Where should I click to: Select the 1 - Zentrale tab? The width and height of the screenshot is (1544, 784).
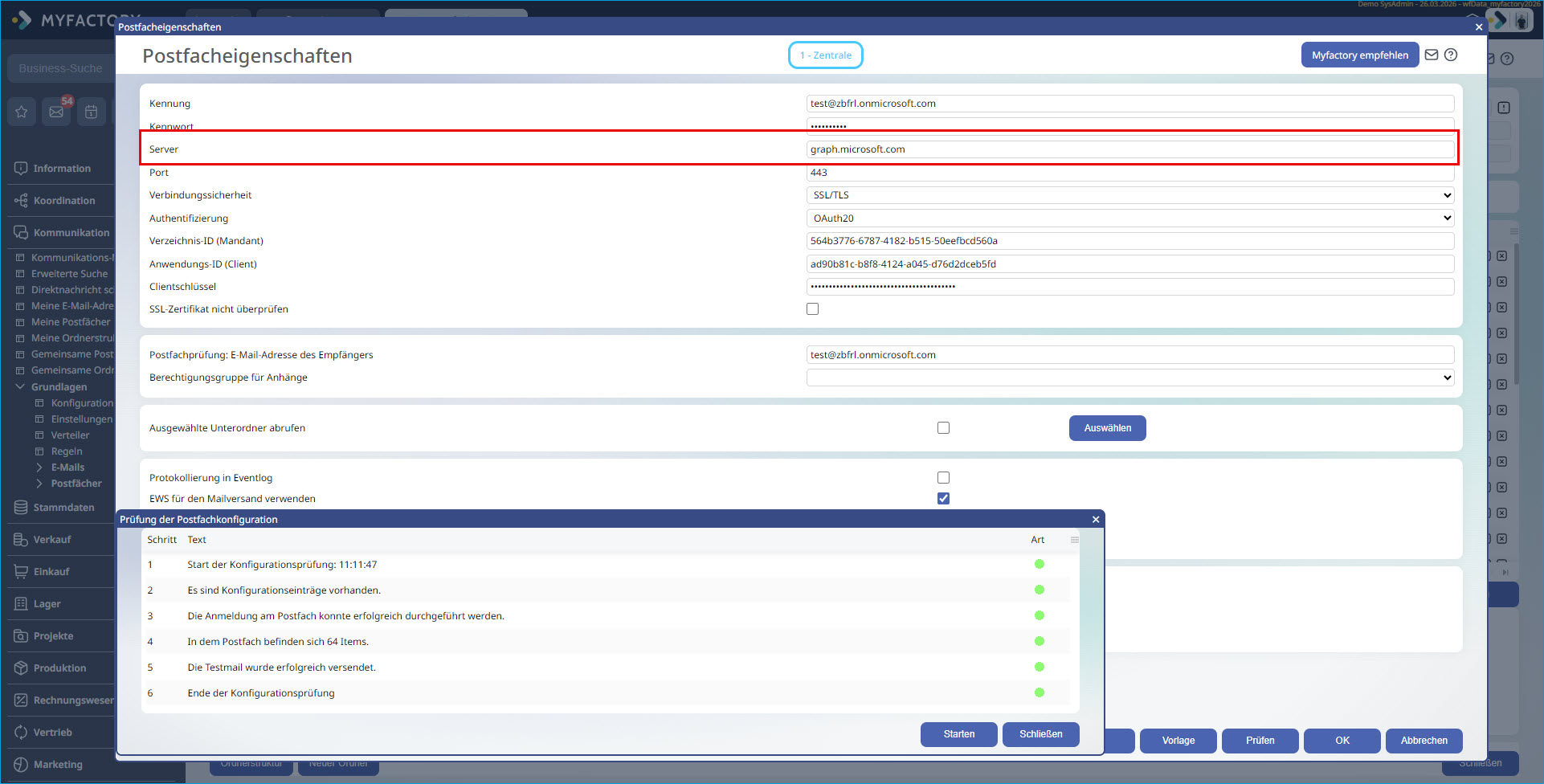826,55
